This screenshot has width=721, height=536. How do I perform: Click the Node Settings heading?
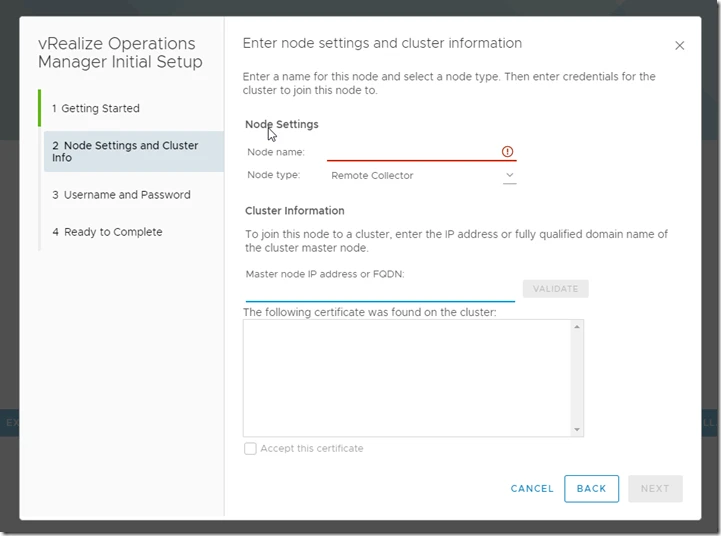281,125
